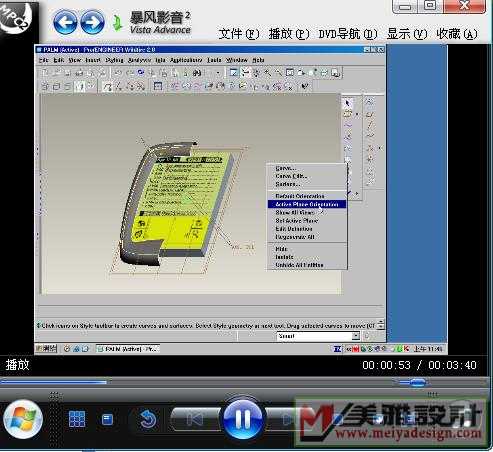Click the checkmark Done icon in the second toolbar row
Viewport: 493px width, 452px height.
coord(305,86)
